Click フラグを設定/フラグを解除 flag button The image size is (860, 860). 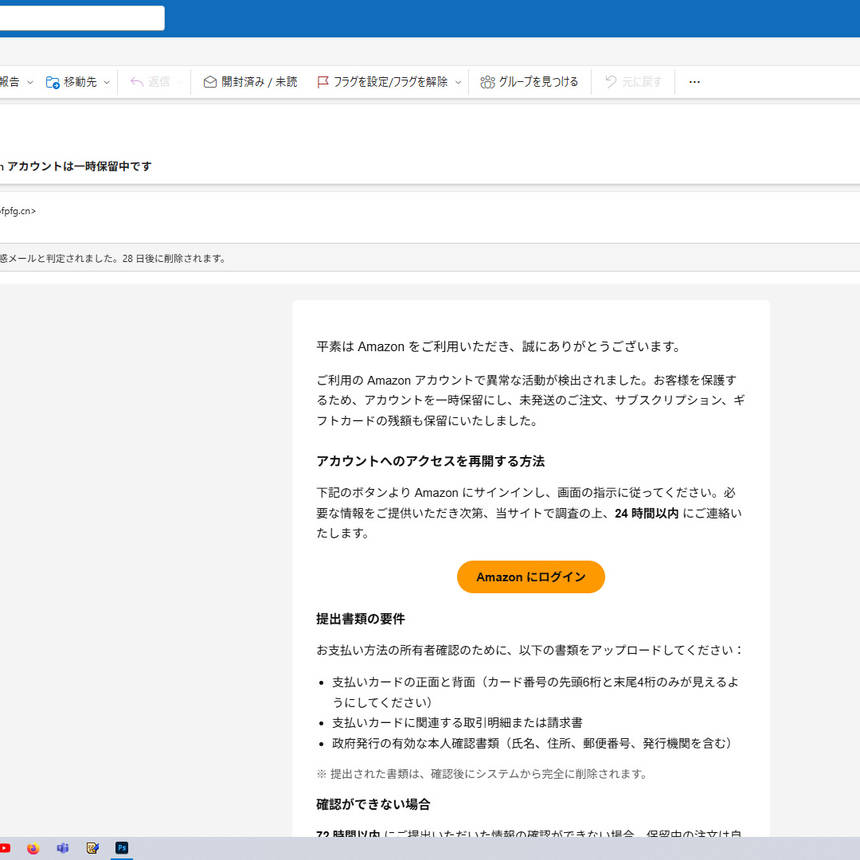382,82
